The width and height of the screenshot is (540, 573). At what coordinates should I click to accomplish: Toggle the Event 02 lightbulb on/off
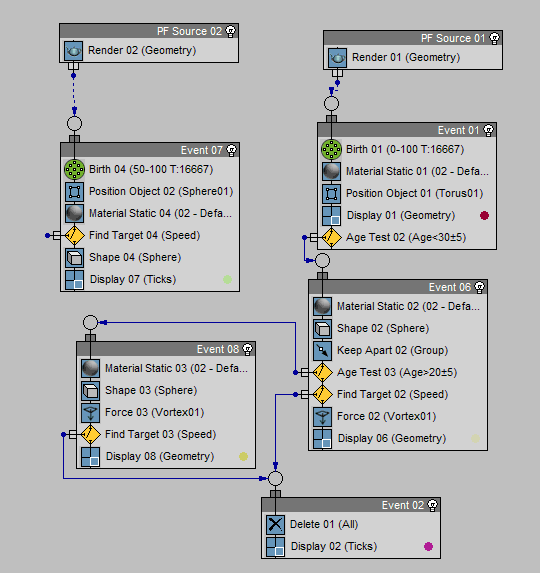pos(432,505)
